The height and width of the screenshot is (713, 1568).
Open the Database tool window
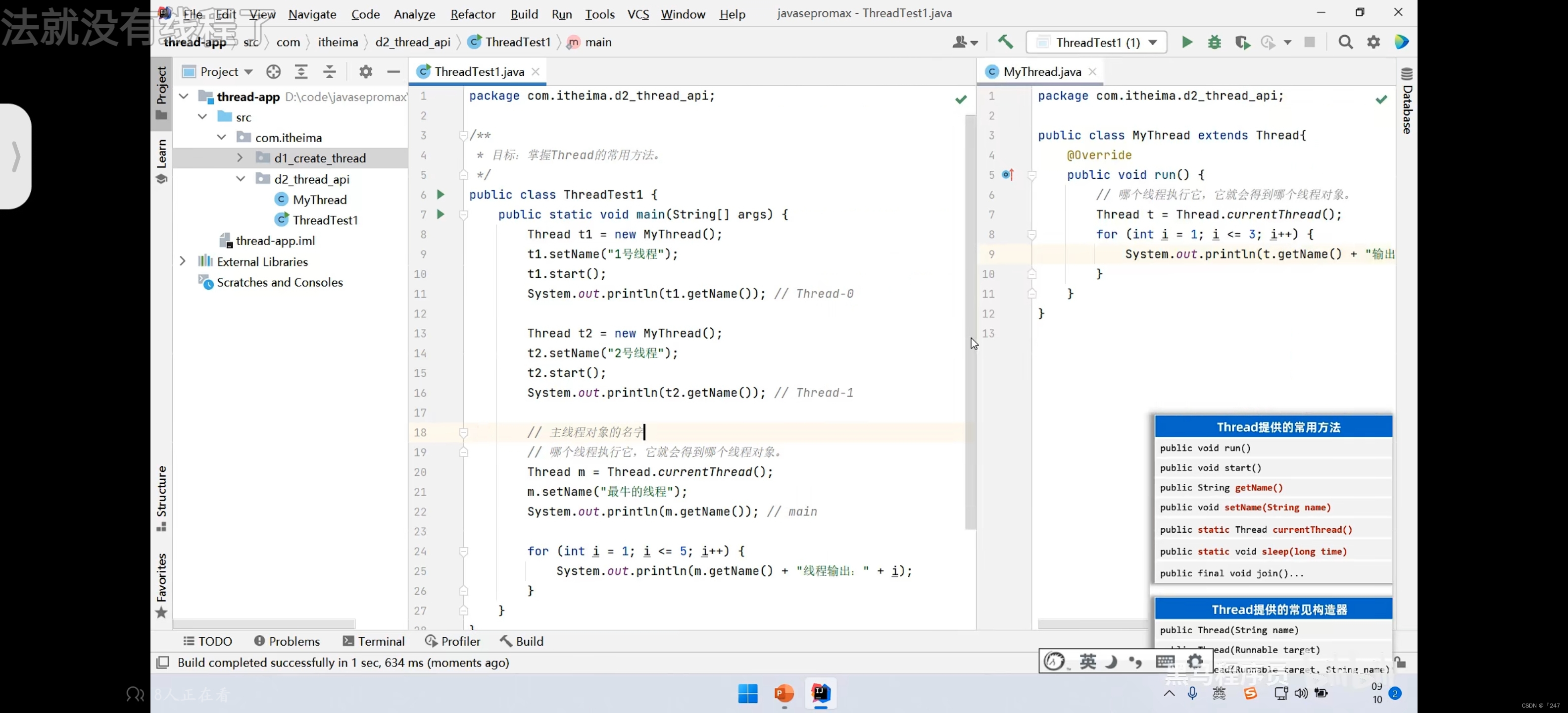click(x=1407, y=101)
